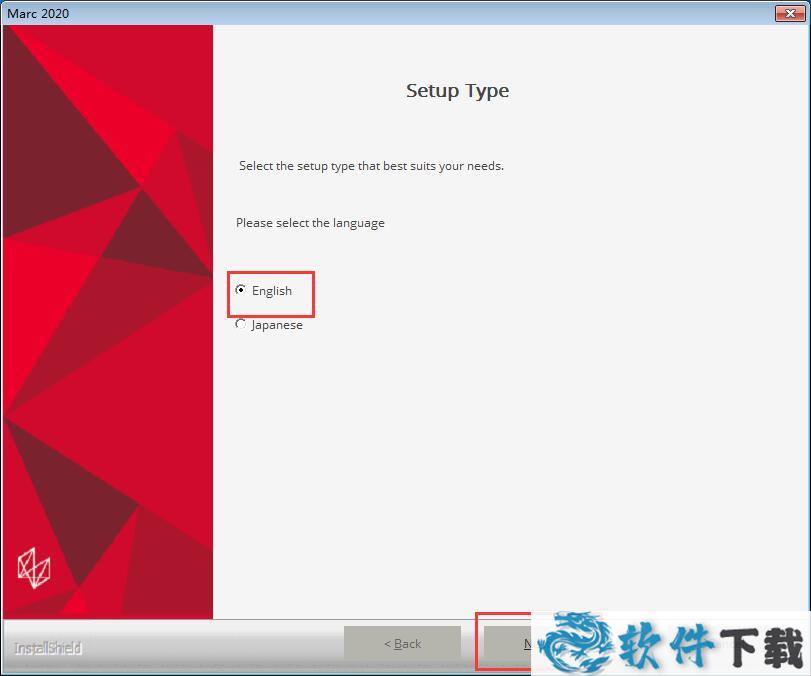Viewport: 811px width, 676px height.
Task: Click the white Hexagon logo in sidebar
Action: click(x=33, y=568)
